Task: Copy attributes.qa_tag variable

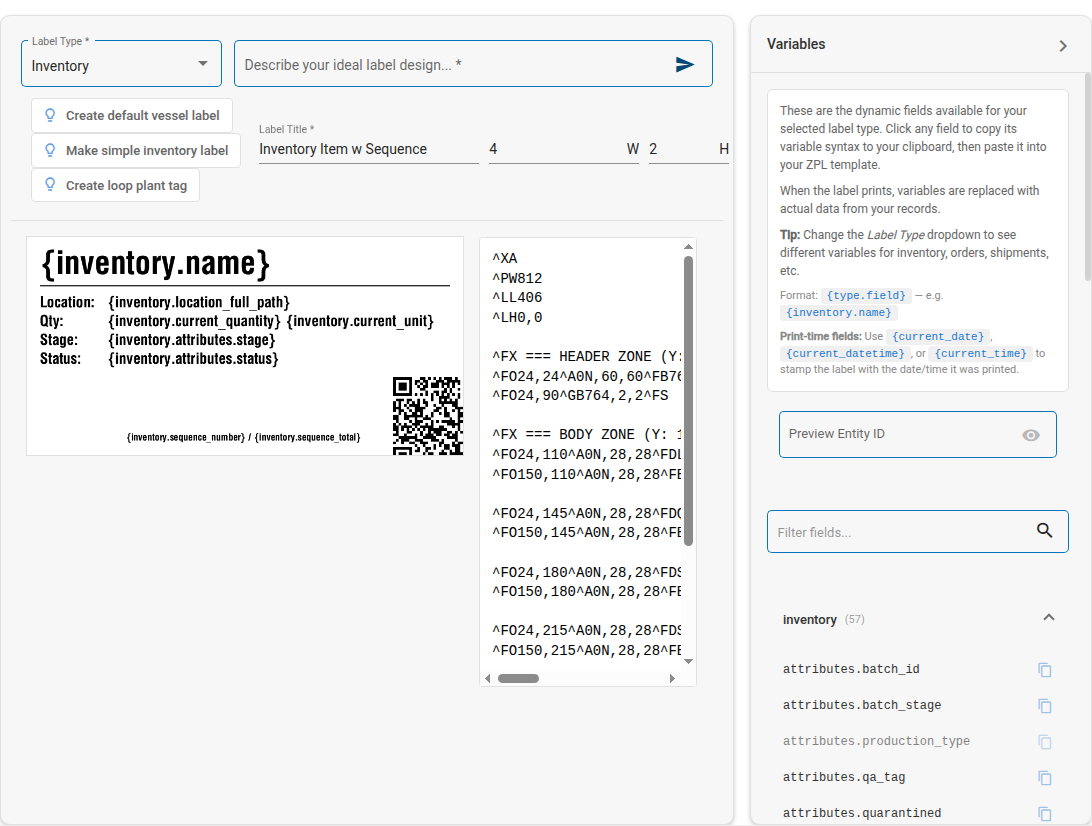Action: [x=1045, y=778]
